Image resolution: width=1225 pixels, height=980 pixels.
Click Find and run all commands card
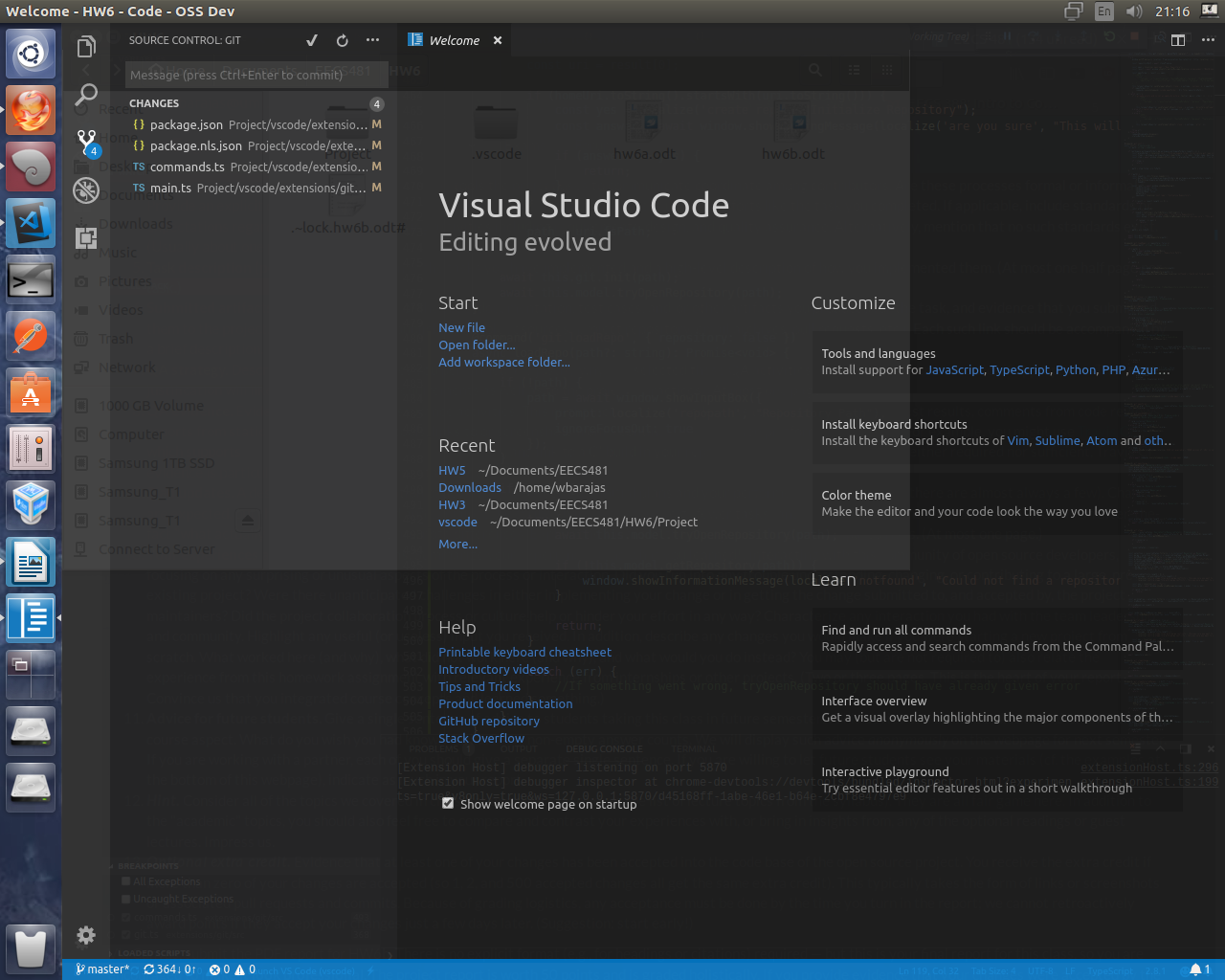[997, 638]
